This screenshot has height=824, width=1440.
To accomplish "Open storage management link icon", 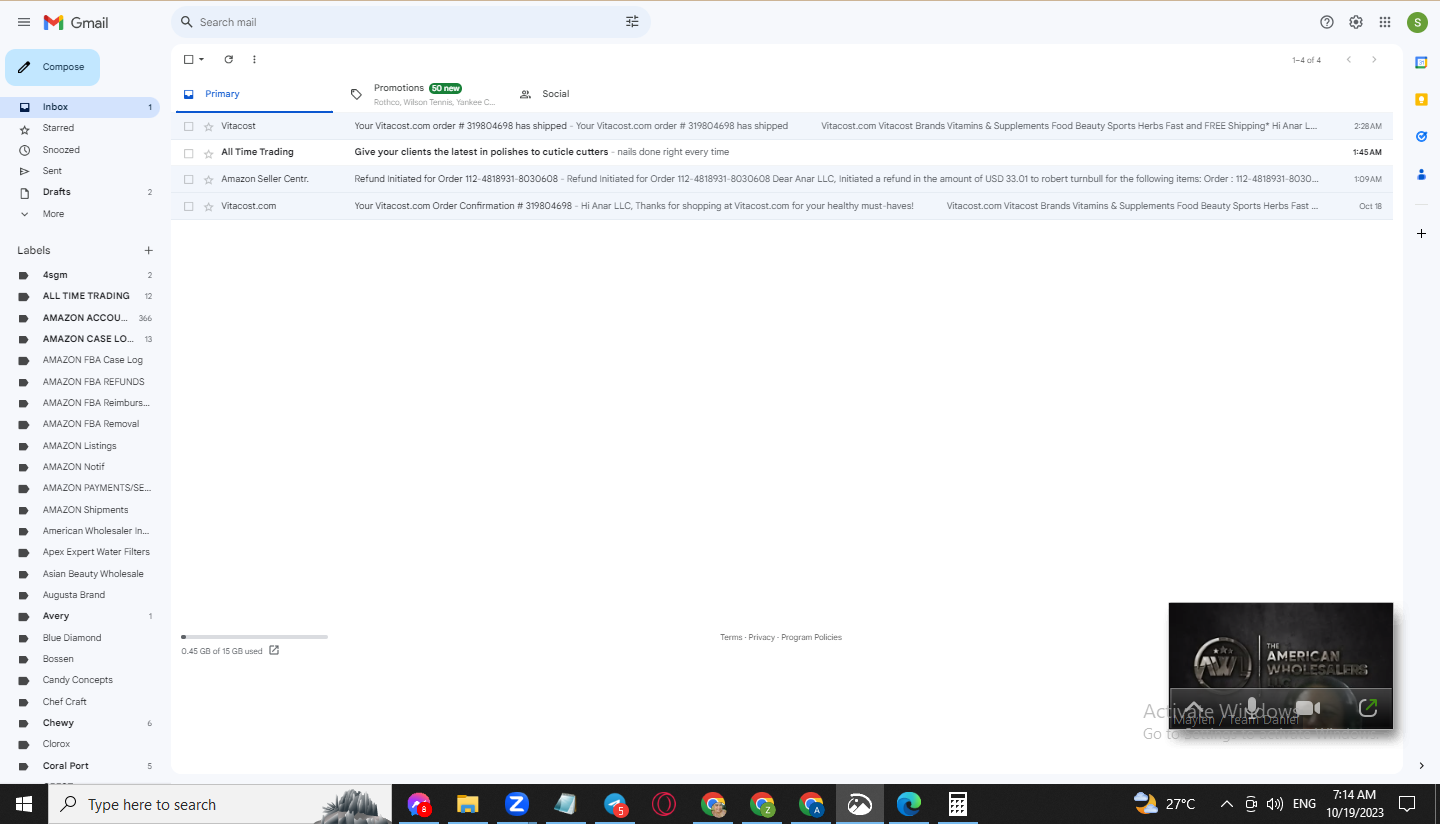I will [274, 650].
